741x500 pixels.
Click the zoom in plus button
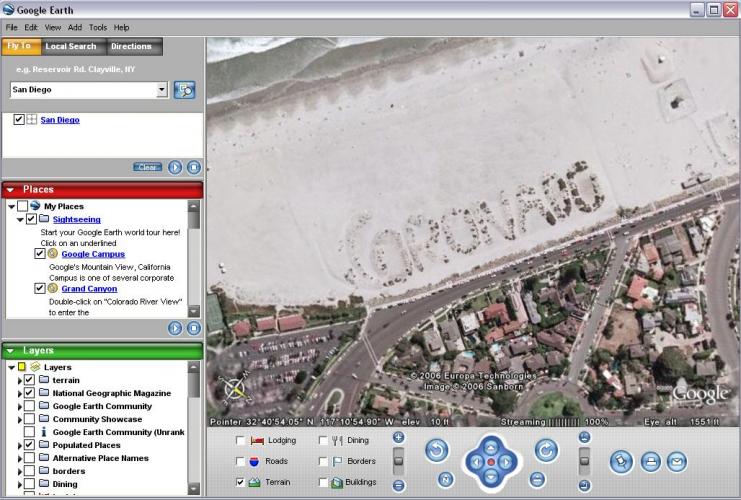[399, 437]
